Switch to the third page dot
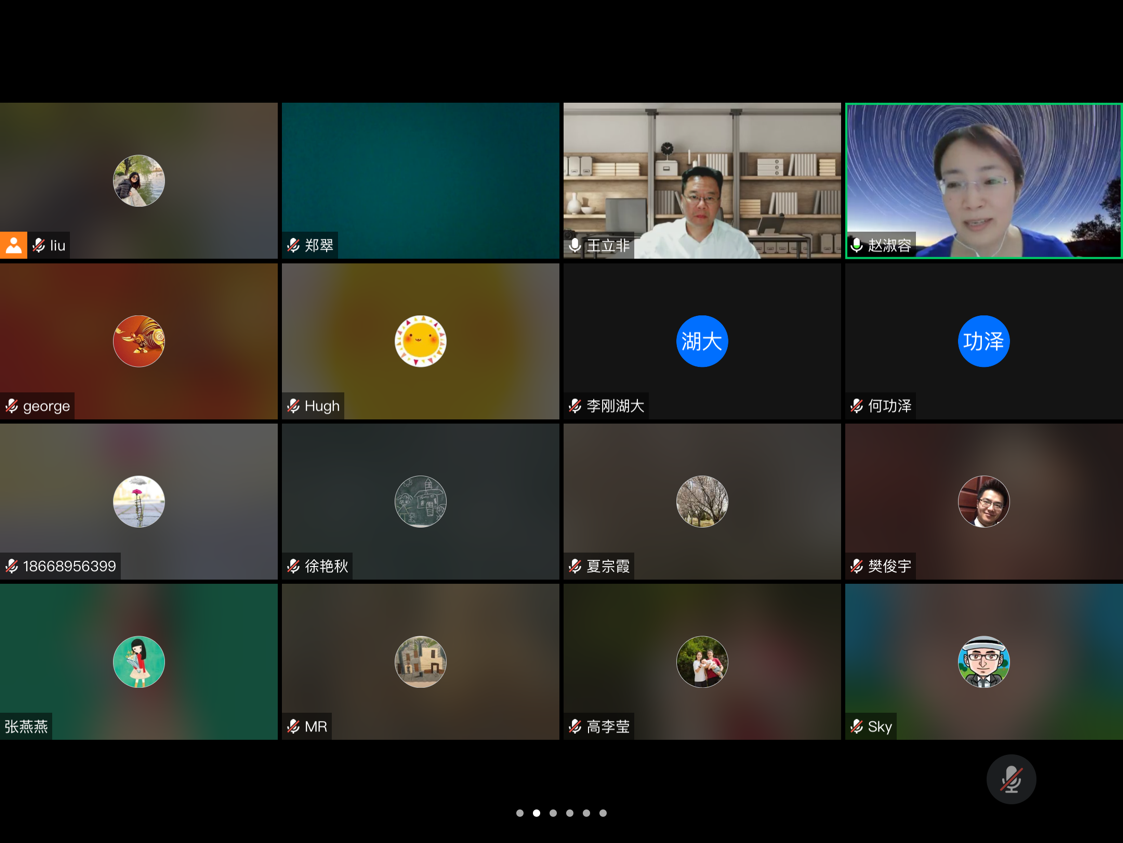The image size is (1123, 843). [553, 813]
